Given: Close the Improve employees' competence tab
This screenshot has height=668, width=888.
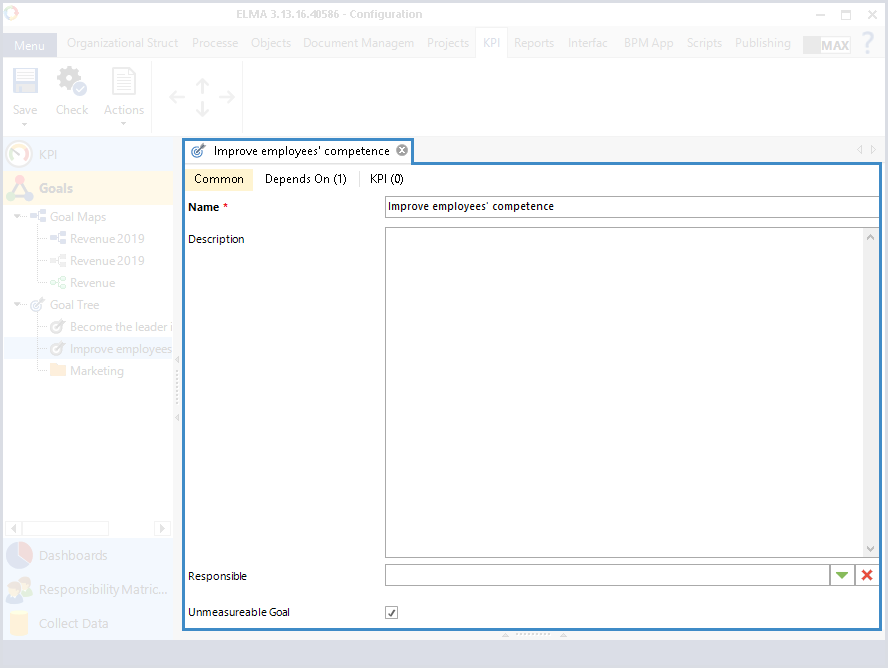Looking at the screenshot, I should pyautogui.click(x=402, y=151).
